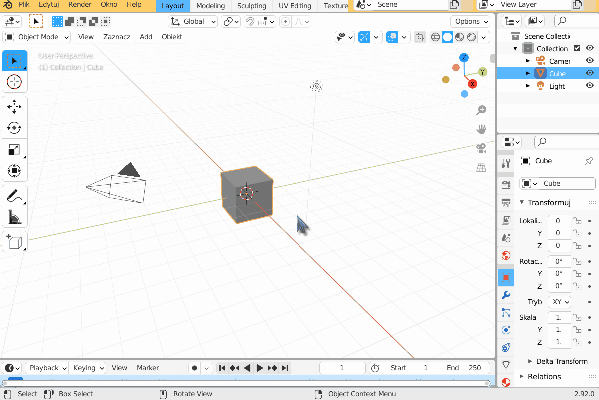The height and width of the screenshot is (400, 599).
Task: Click the Options button in the header
Action: click(x=471, y=21)
